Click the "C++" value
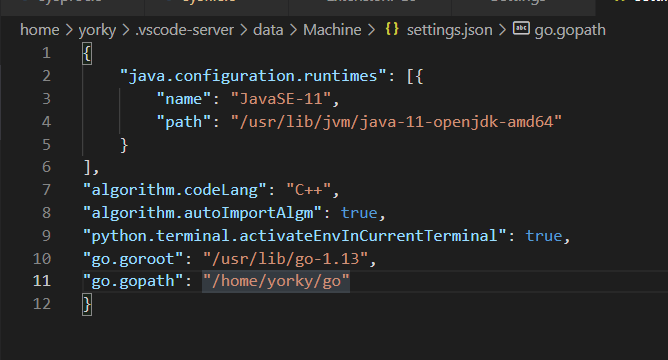The image size is (668, 360). tap(308, 190)
